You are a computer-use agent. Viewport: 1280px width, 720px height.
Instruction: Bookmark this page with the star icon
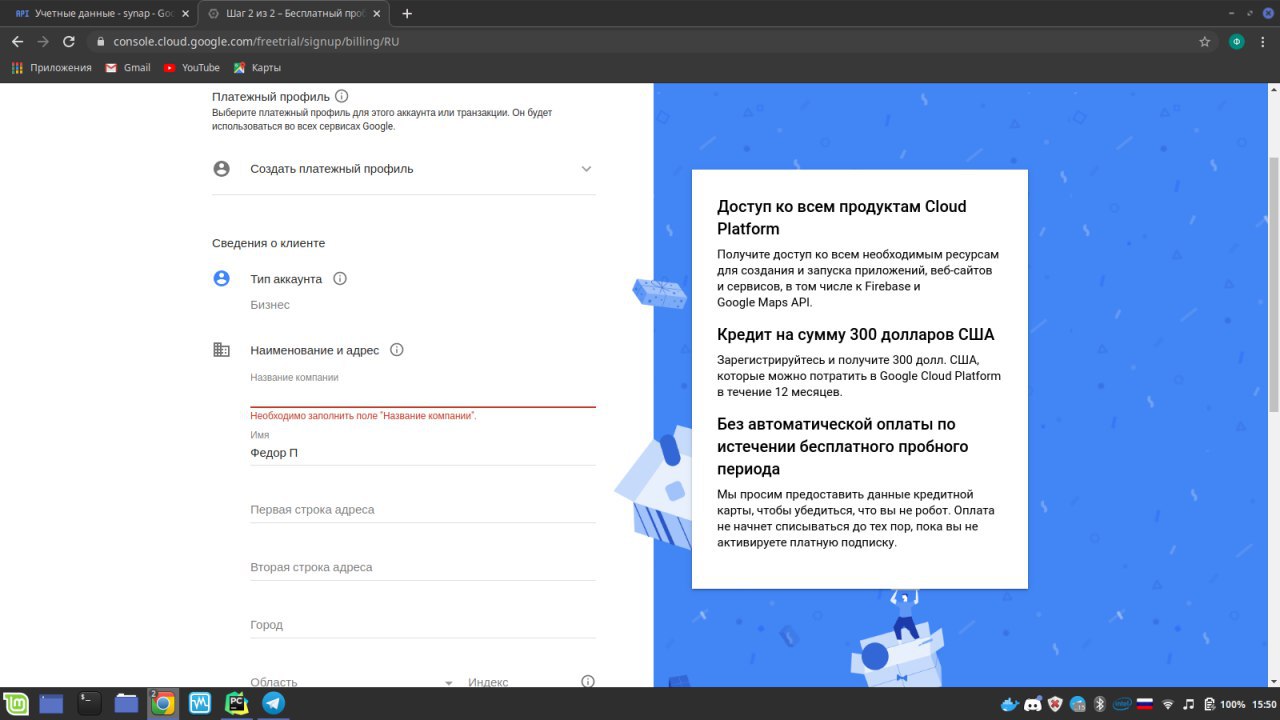(x=1205, y=41)
